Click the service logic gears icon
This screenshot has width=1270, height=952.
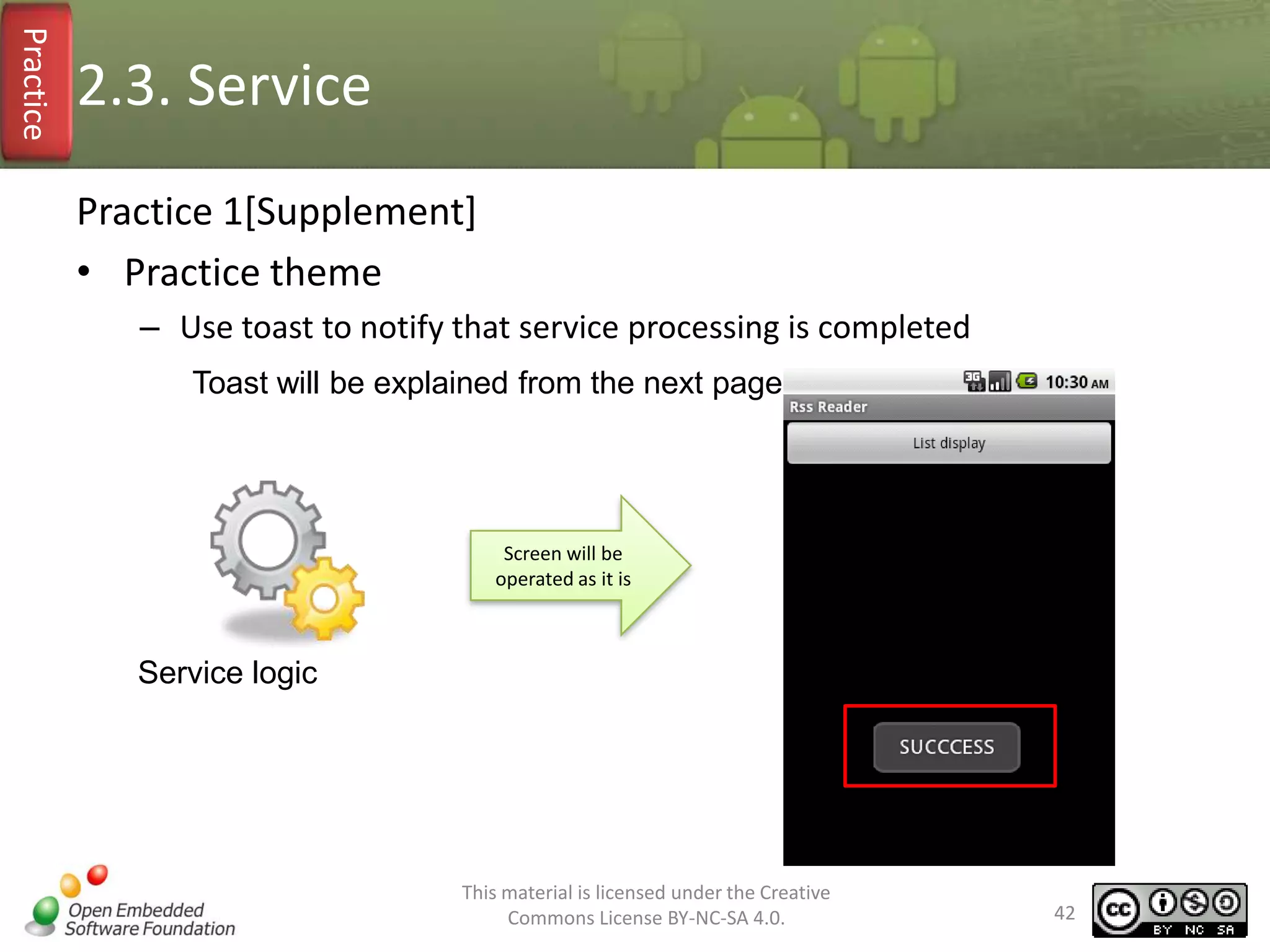click(x=288, y=560)
